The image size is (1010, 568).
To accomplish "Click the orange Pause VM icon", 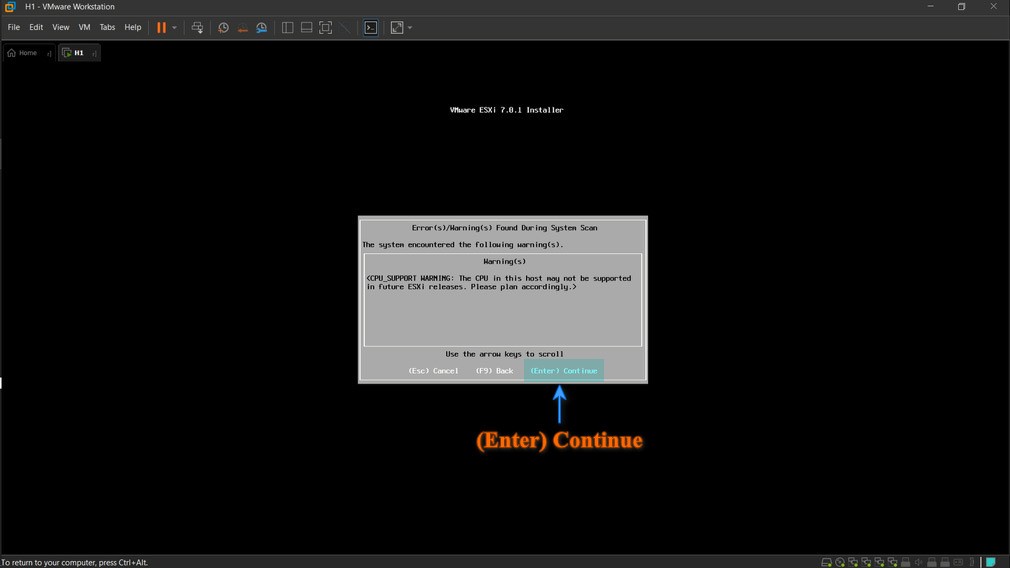I will point(161,28).
